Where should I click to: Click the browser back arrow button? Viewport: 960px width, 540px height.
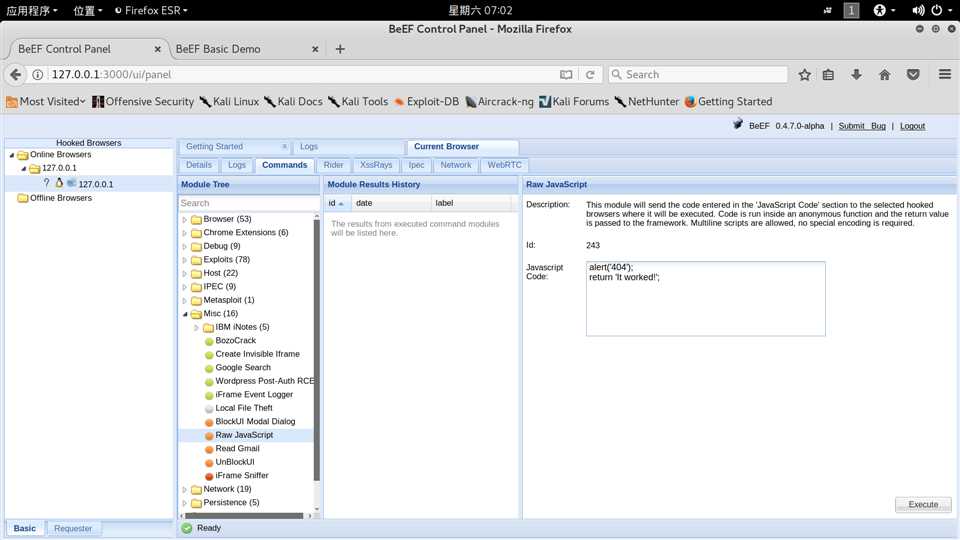15,75
